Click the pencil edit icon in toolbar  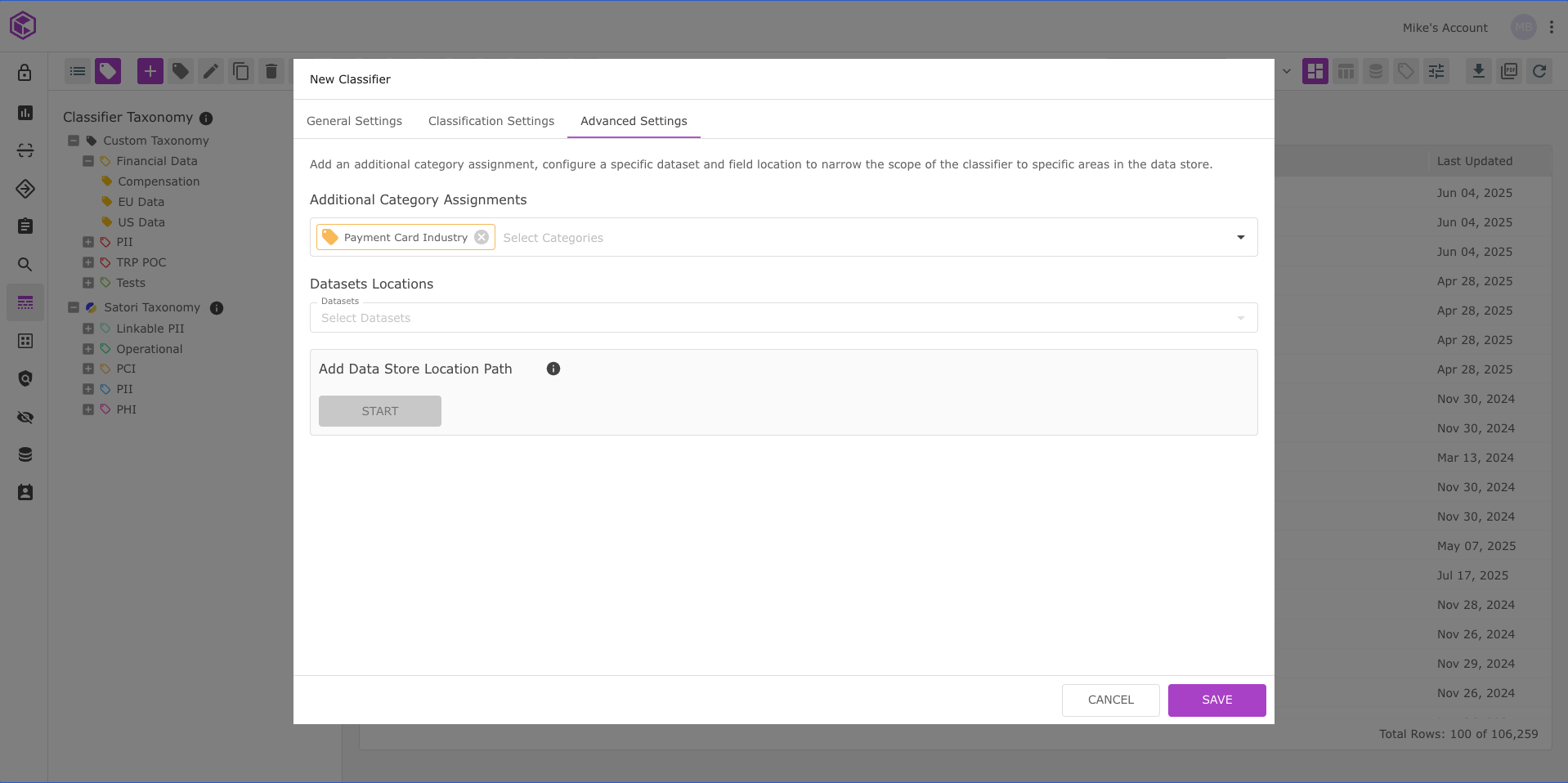tap(211, 72)
